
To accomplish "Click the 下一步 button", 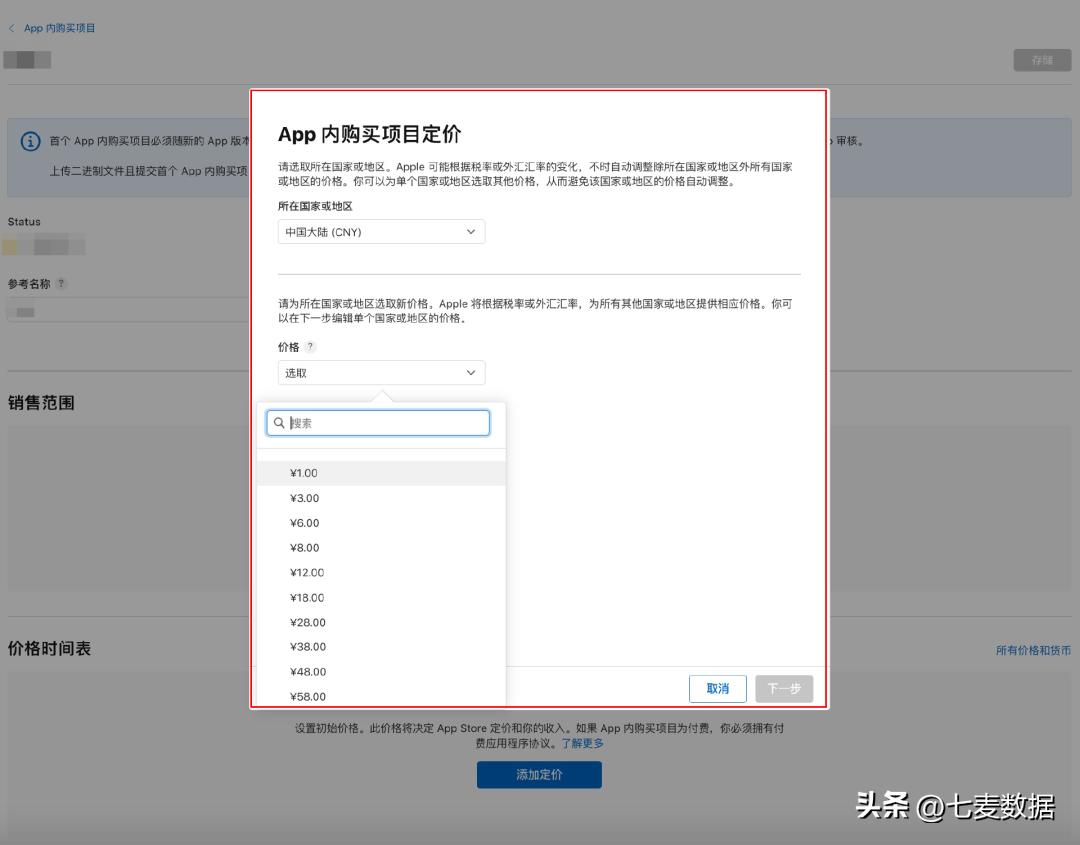I will (x=784, y=688).
